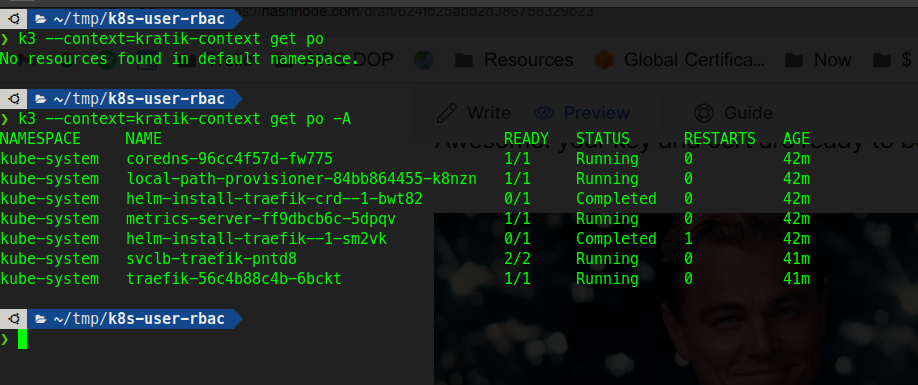Click the globe bookmark icon before Resources
The image size is (918, 385).
[423, 60]
